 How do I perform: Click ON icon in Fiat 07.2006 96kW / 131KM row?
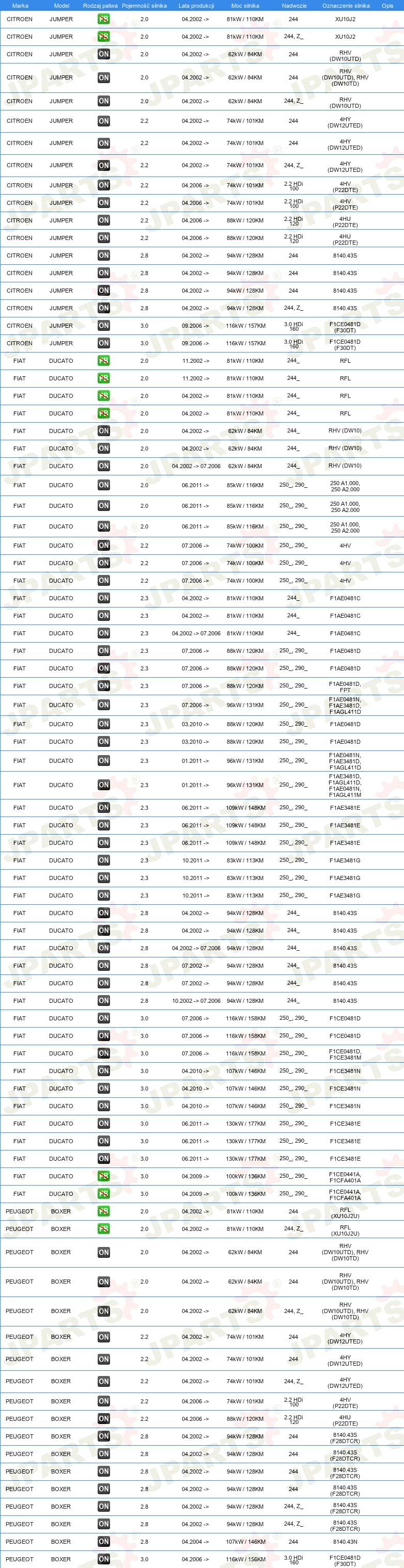pyautogui.click(x=104, y=705)
